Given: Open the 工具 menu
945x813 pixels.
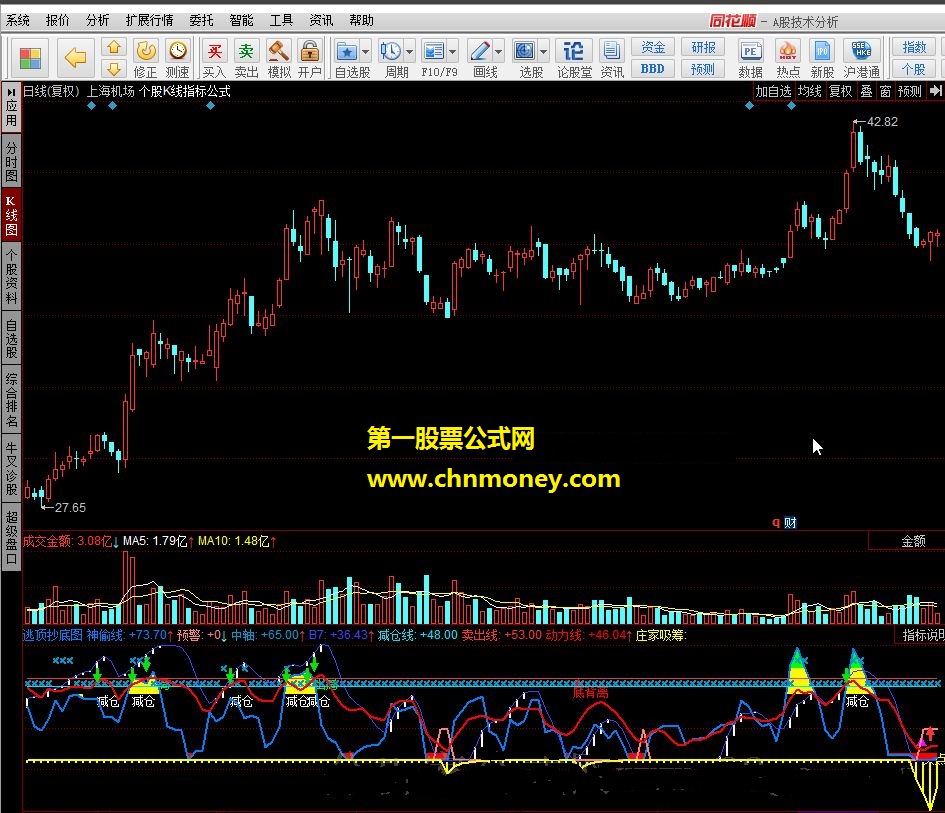Looking at the screenshot, I should [281, 20].
